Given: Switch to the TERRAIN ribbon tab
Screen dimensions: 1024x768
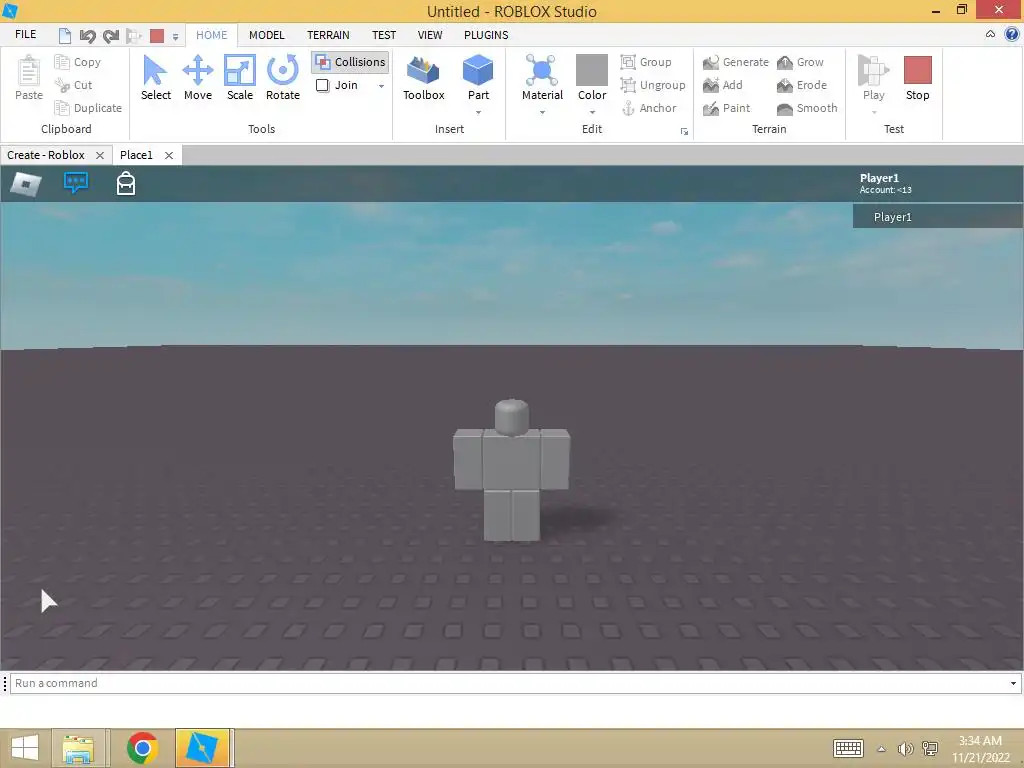Looking at the screenshot, I should (328, 35).
